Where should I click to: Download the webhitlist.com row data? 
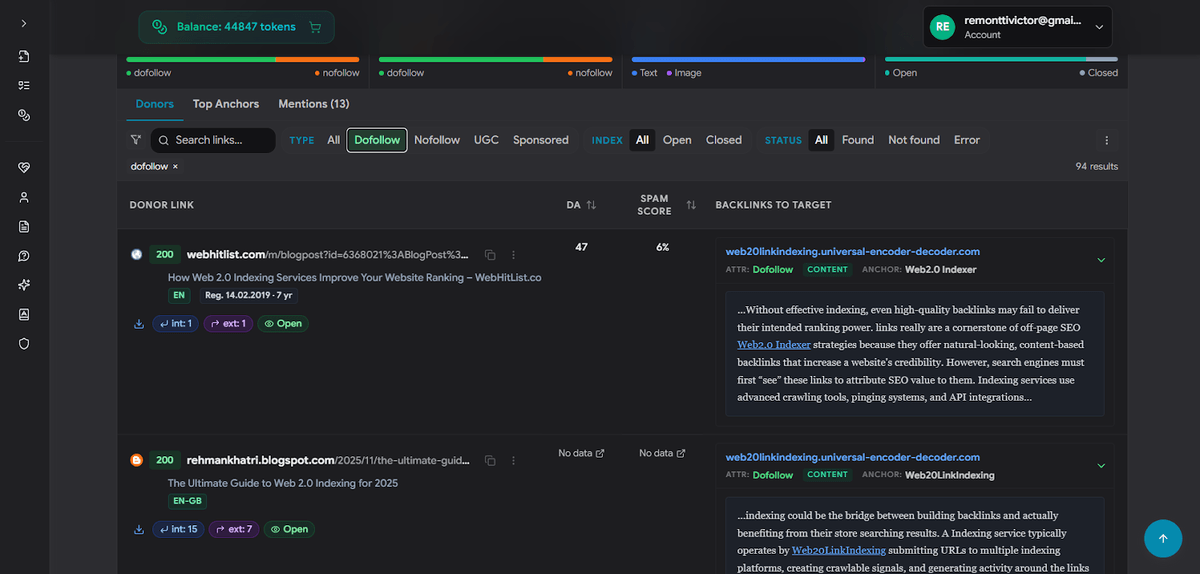click(x=138, y=324)
